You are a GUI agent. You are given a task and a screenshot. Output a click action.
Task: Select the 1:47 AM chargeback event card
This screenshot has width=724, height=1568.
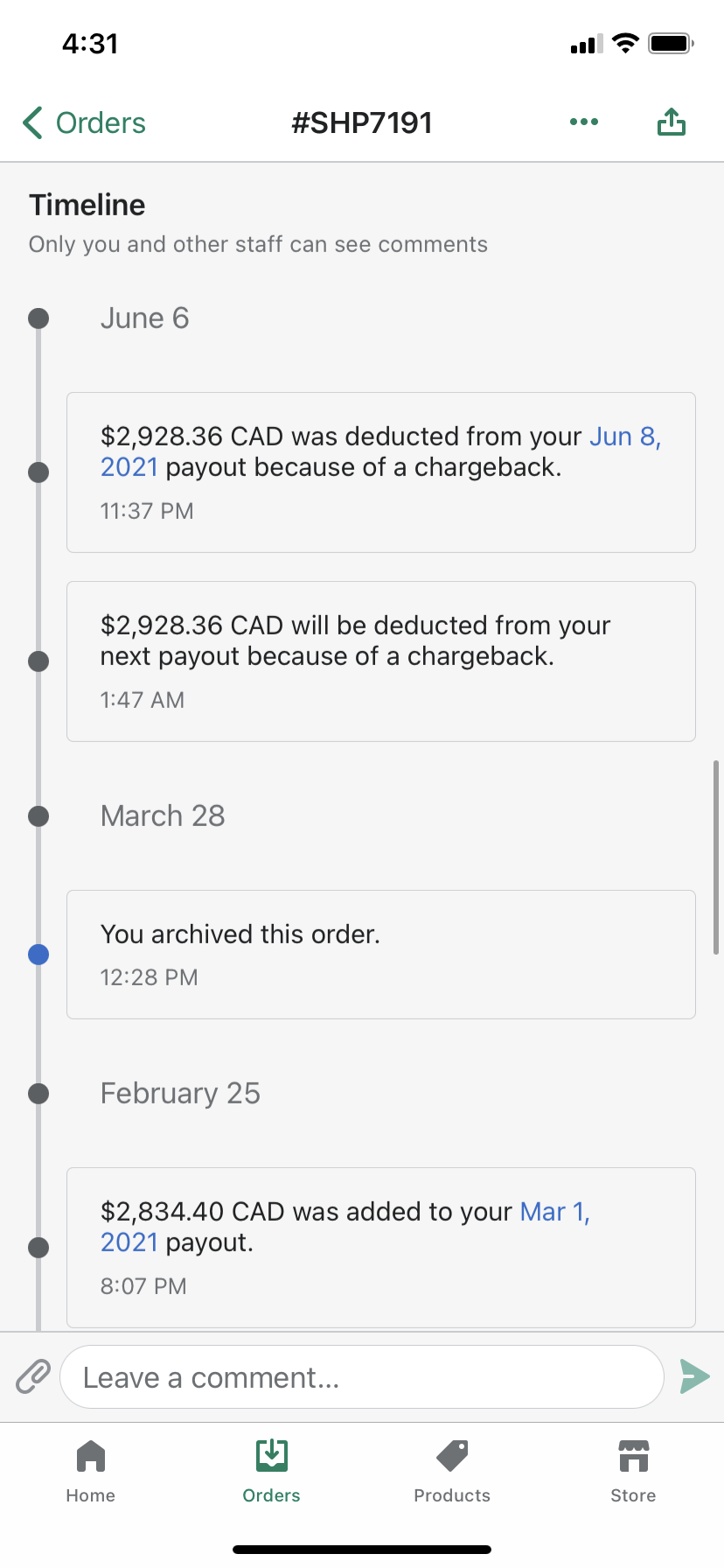(381, 661)
